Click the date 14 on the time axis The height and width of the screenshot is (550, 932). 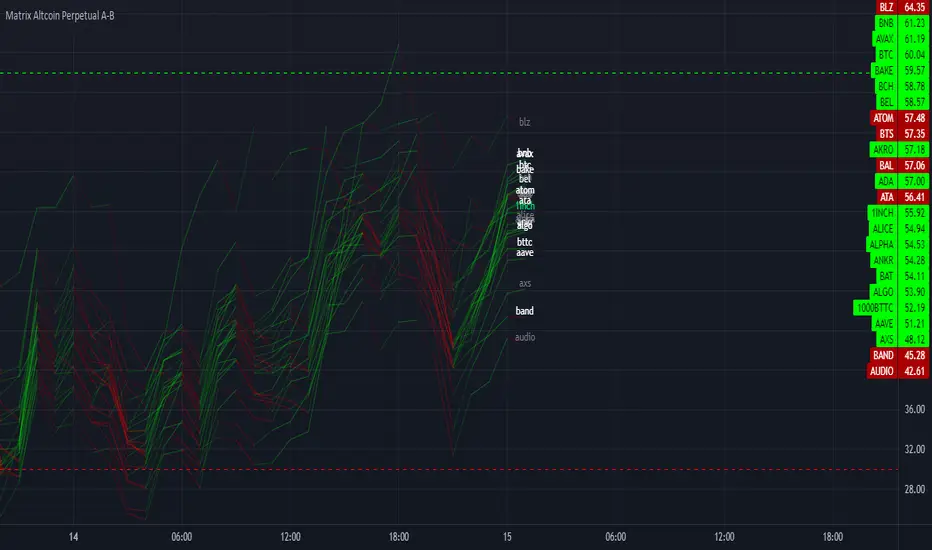73,537
